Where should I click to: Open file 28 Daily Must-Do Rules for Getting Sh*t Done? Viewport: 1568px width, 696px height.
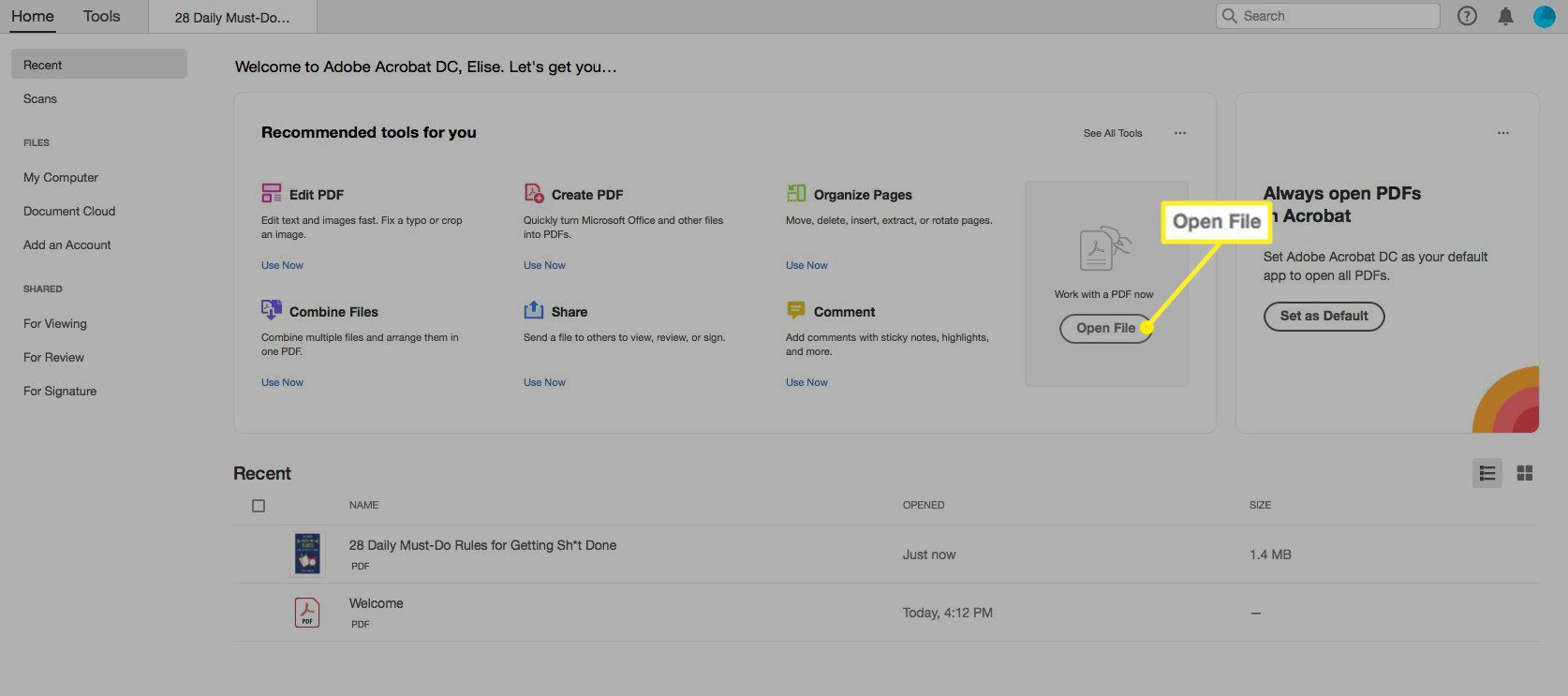(482, 545)
